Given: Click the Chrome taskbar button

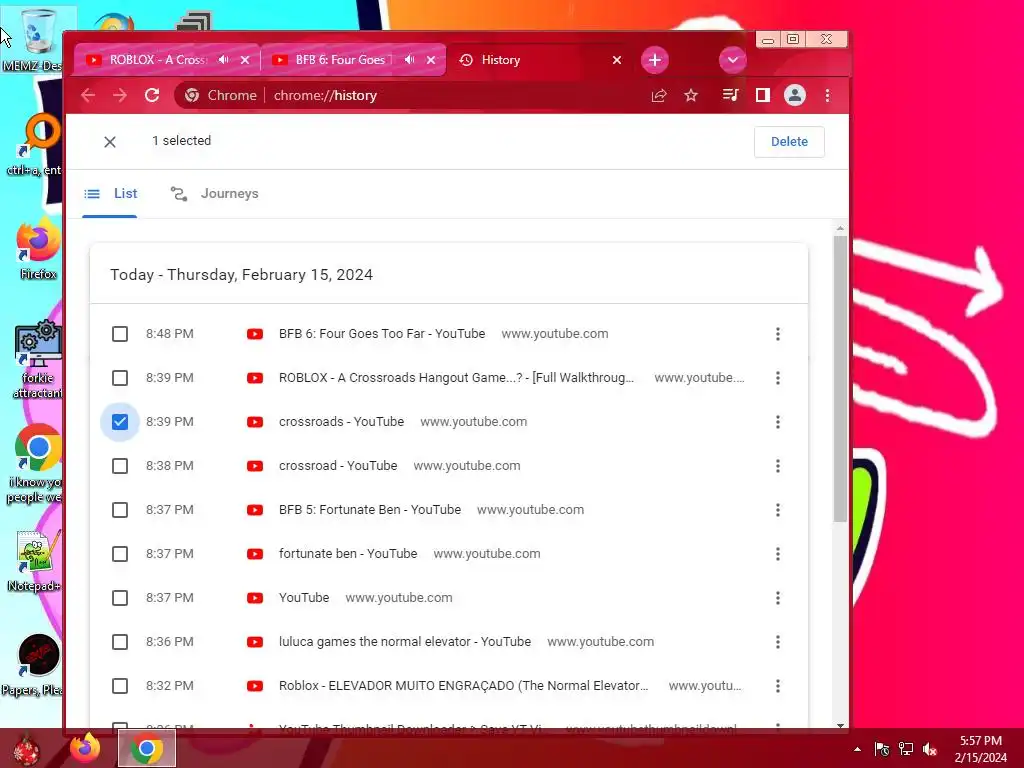Looking at the screenshot, I should coord(147,748).
